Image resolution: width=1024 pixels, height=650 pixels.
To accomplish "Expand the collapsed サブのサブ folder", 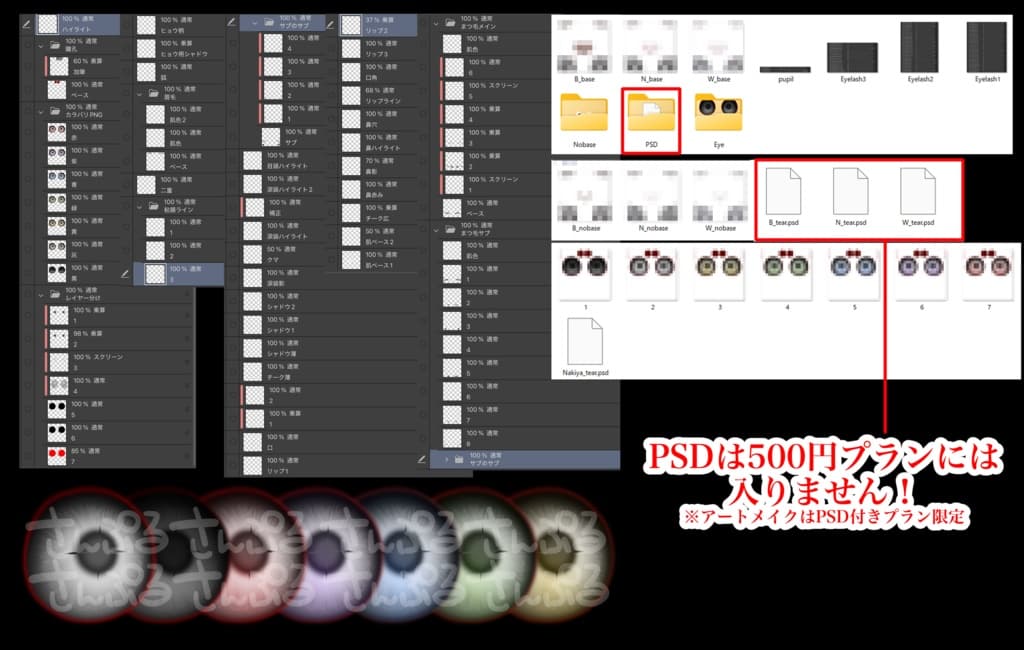I will tap(447, 459).
